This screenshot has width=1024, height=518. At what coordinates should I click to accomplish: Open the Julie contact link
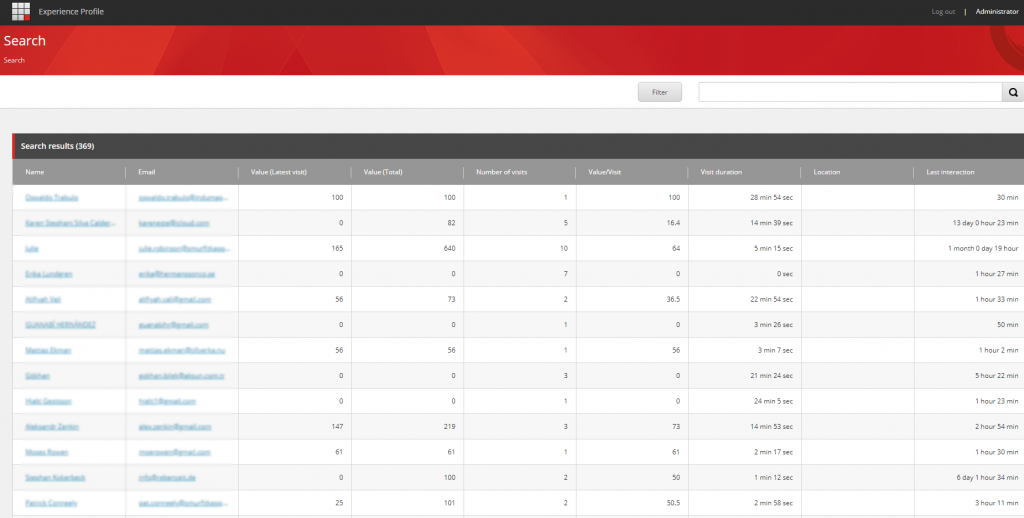click(32, 248)
